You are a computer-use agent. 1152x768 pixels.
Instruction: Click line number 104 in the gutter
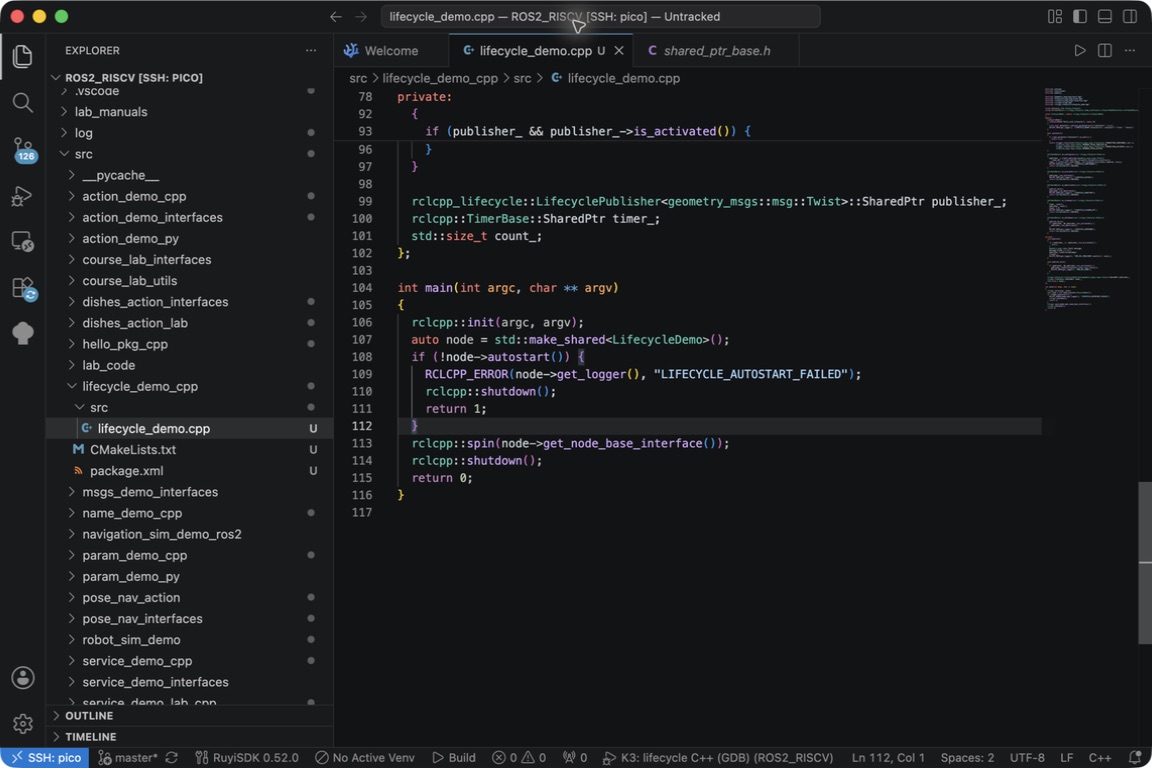[x=362, y=287]
